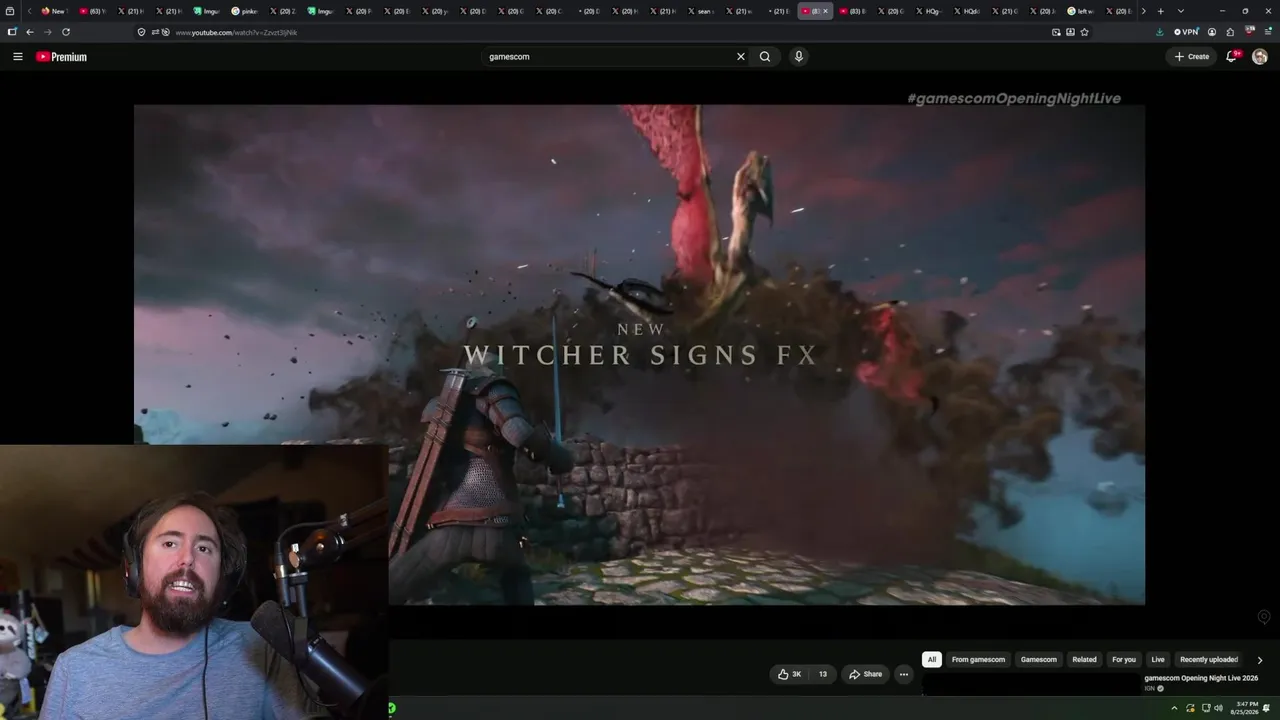Open 'gamescom Opening Night Live 2026' video

(x=1201, y=678)
